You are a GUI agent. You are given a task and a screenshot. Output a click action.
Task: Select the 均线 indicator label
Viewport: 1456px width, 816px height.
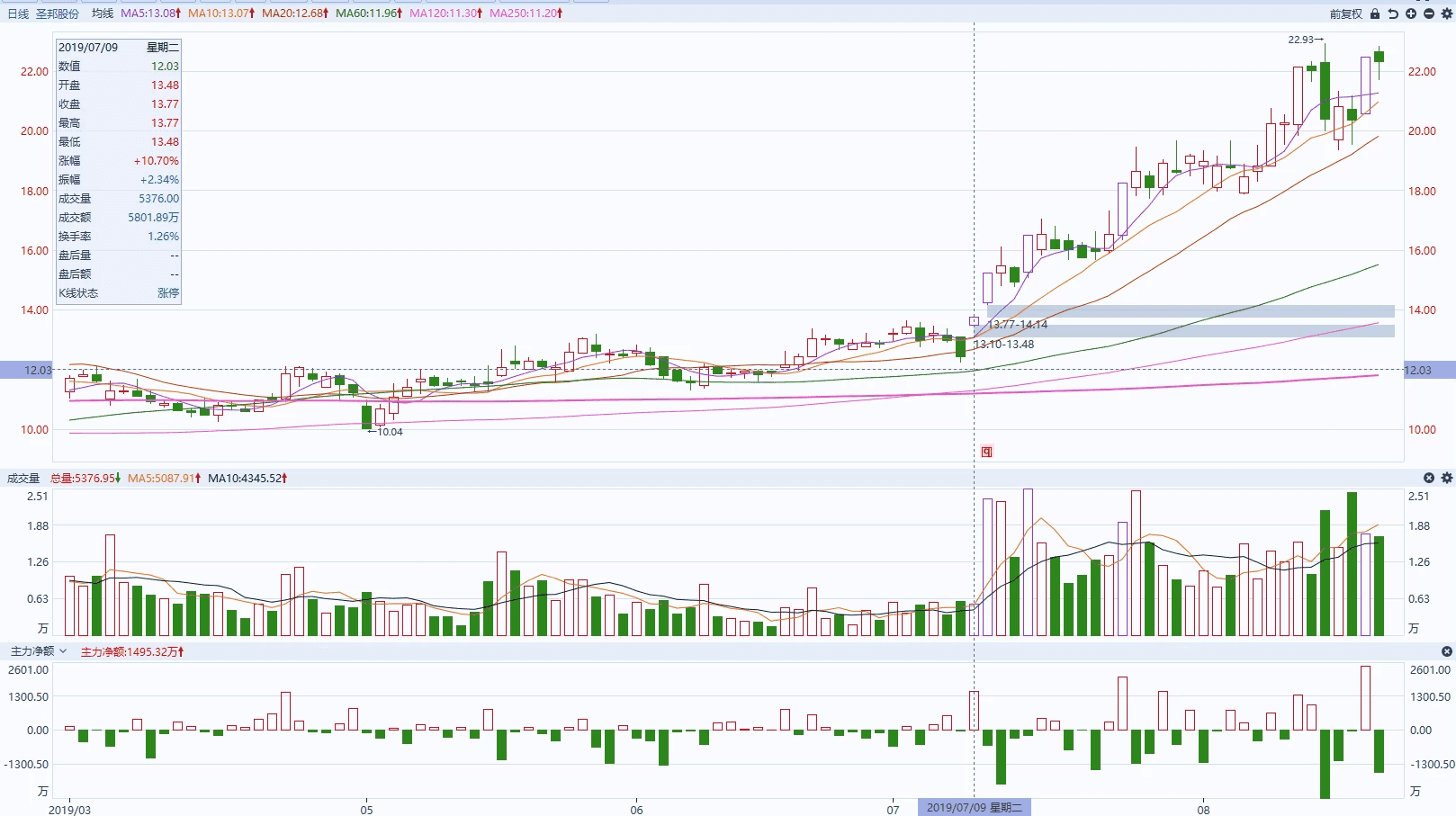coord(103,13)
